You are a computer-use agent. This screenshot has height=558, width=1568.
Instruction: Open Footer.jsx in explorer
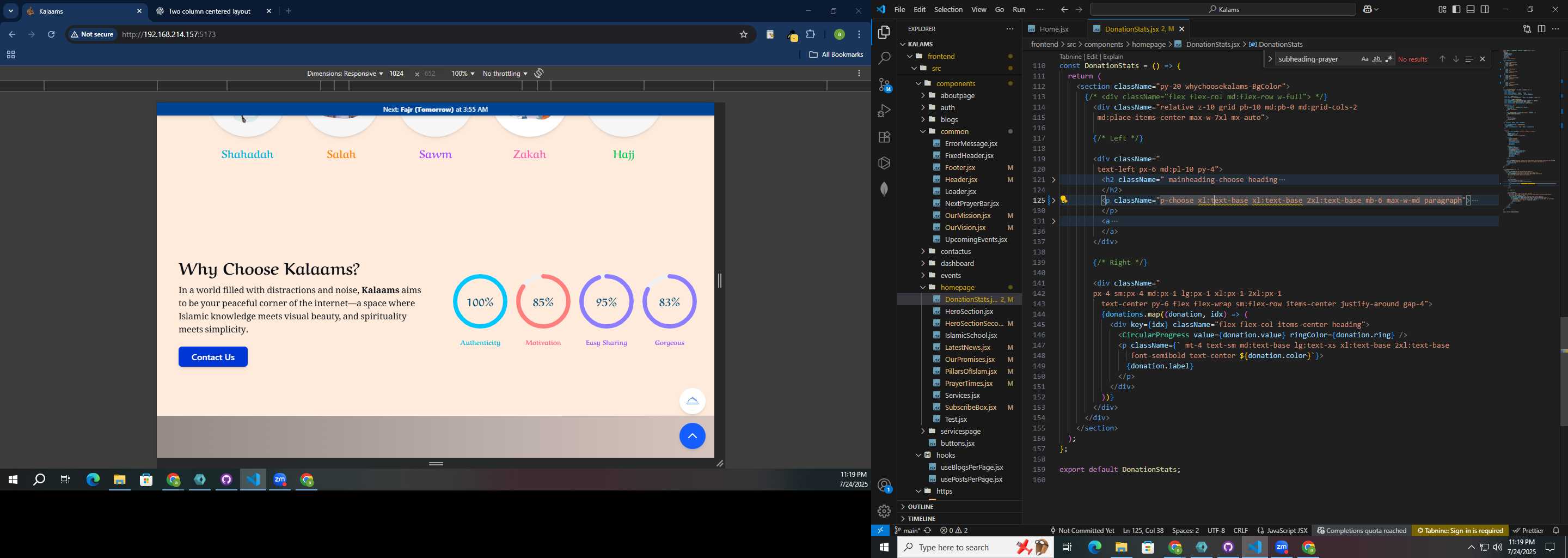tap(960, 167)
